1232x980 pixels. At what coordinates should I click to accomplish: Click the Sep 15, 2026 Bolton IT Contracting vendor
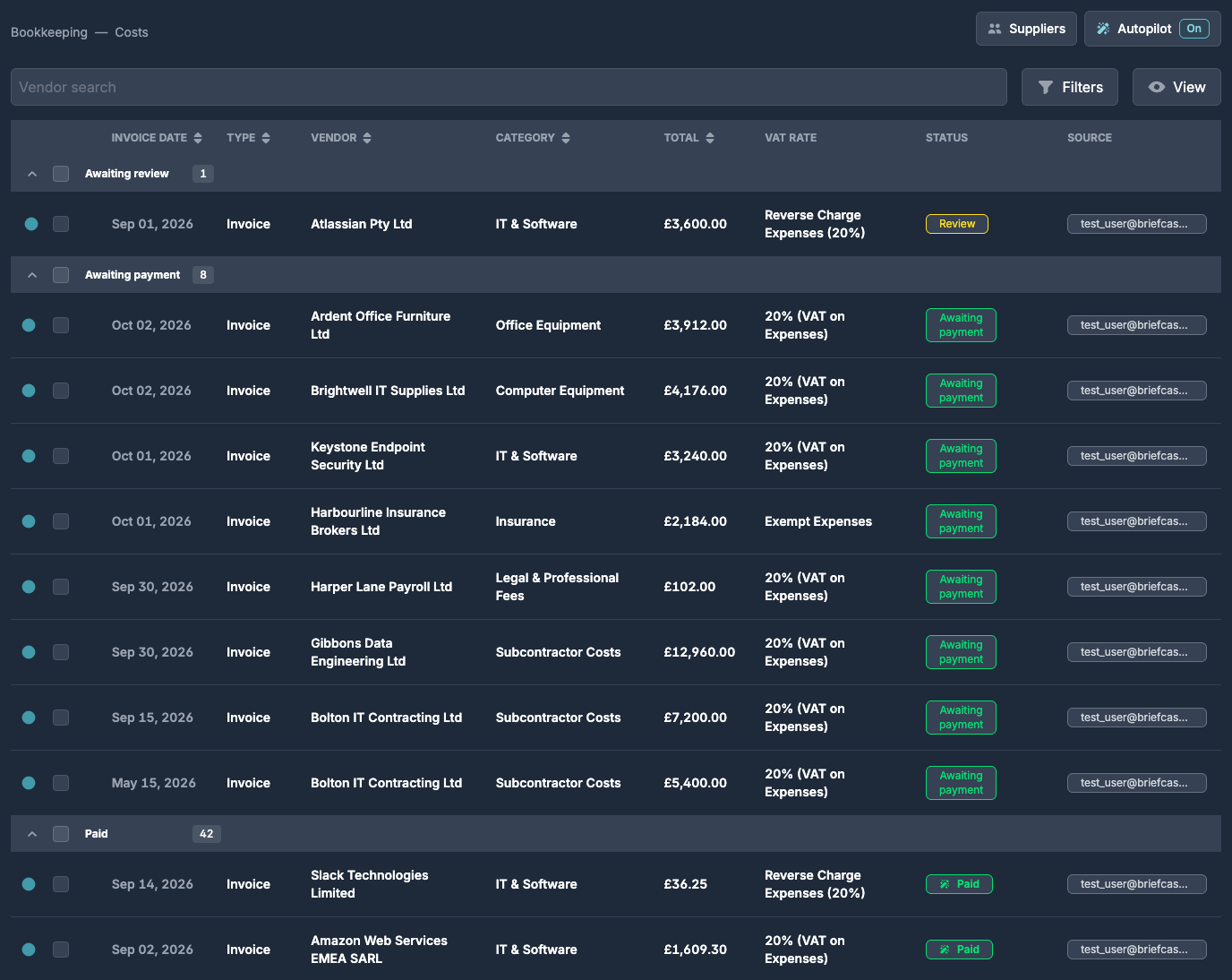coord(386,718)
